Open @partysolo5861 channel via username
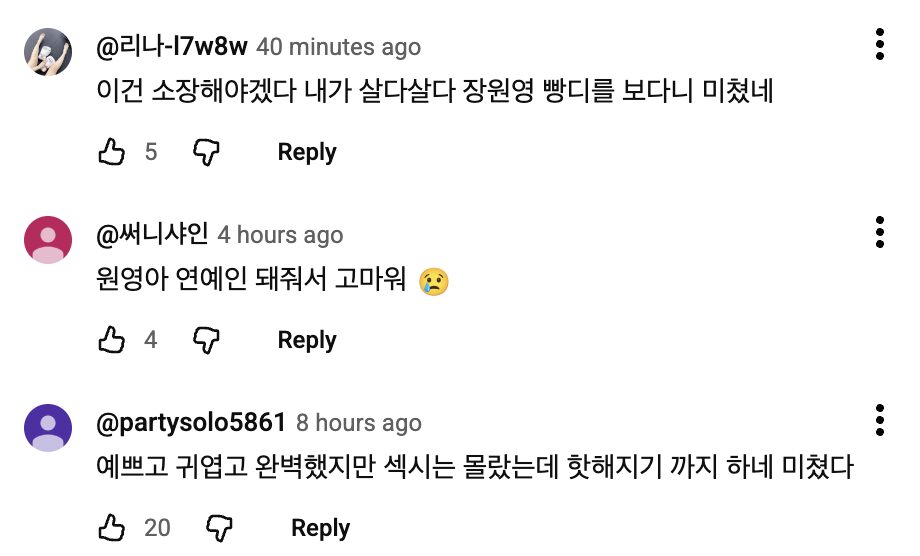This screenshot has width=920, height=556. point(191,422)
